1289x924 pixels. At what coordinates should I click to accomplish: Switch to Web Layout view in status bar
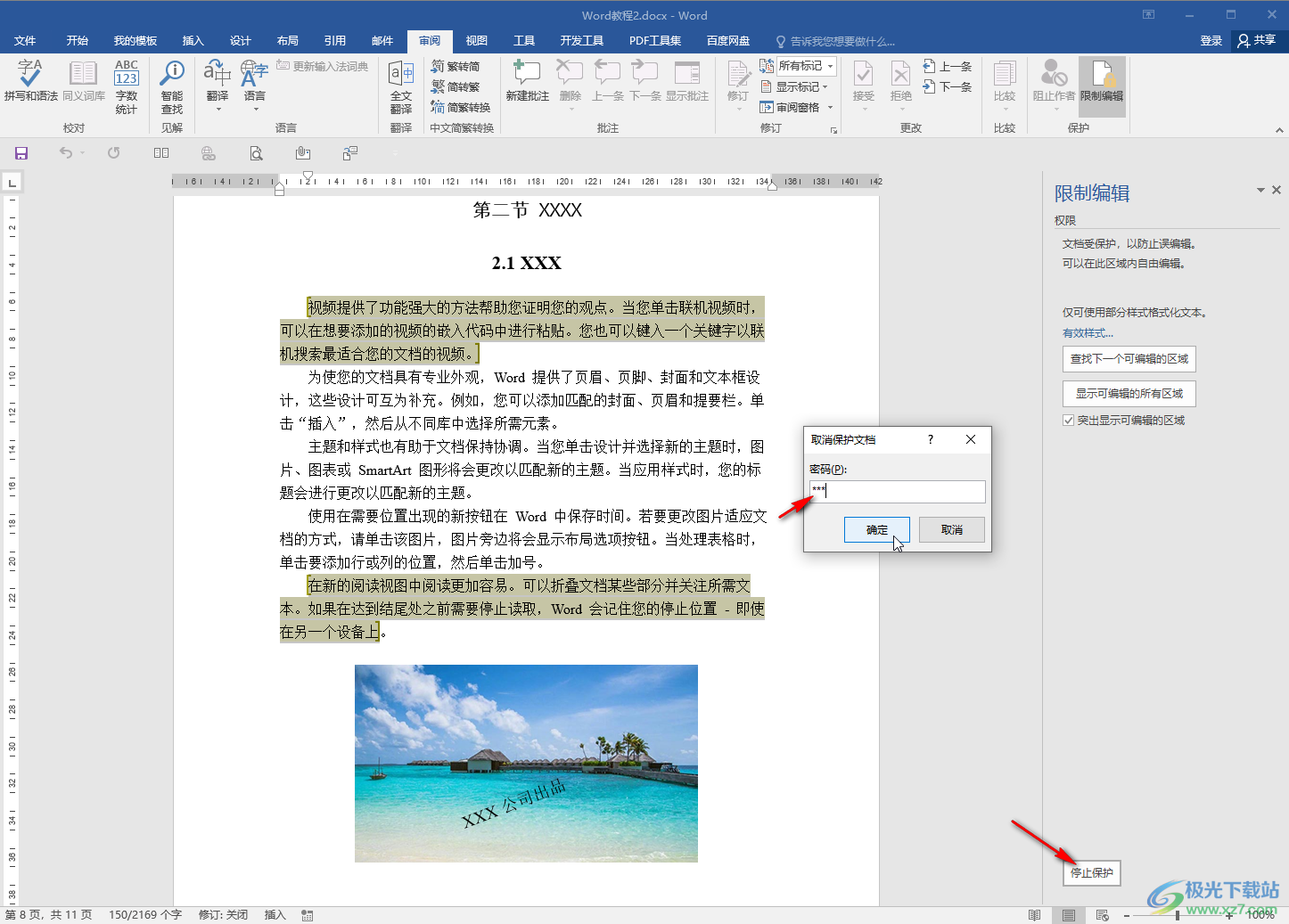coord(1102,915)
